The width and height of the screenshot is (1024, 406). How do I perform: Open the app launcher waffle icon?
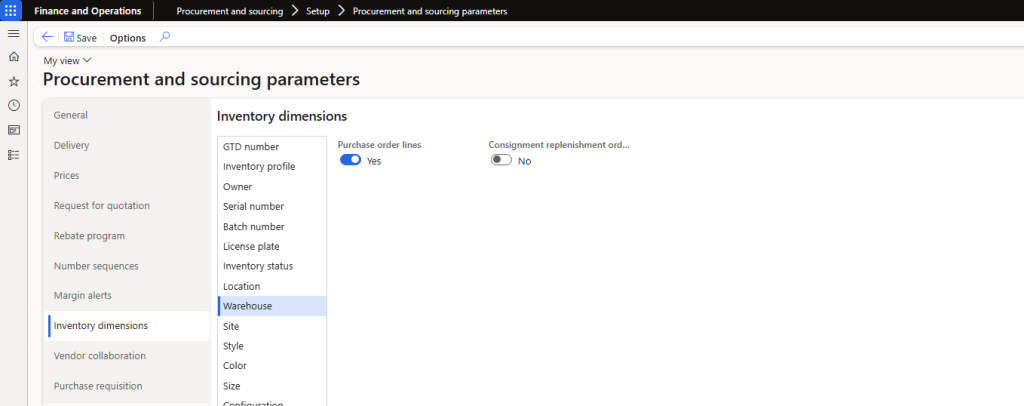click(12, 11)
